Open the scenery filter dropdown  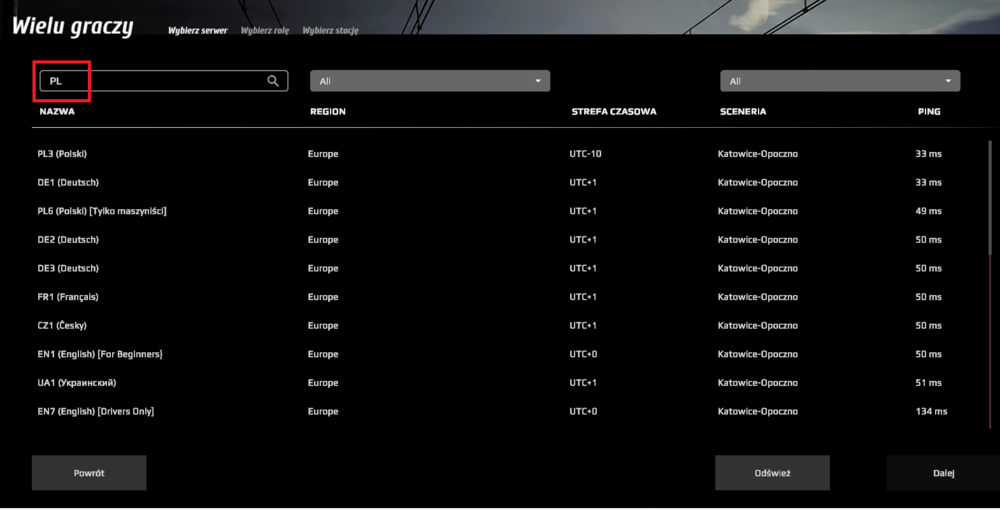[x=840, y=81]
